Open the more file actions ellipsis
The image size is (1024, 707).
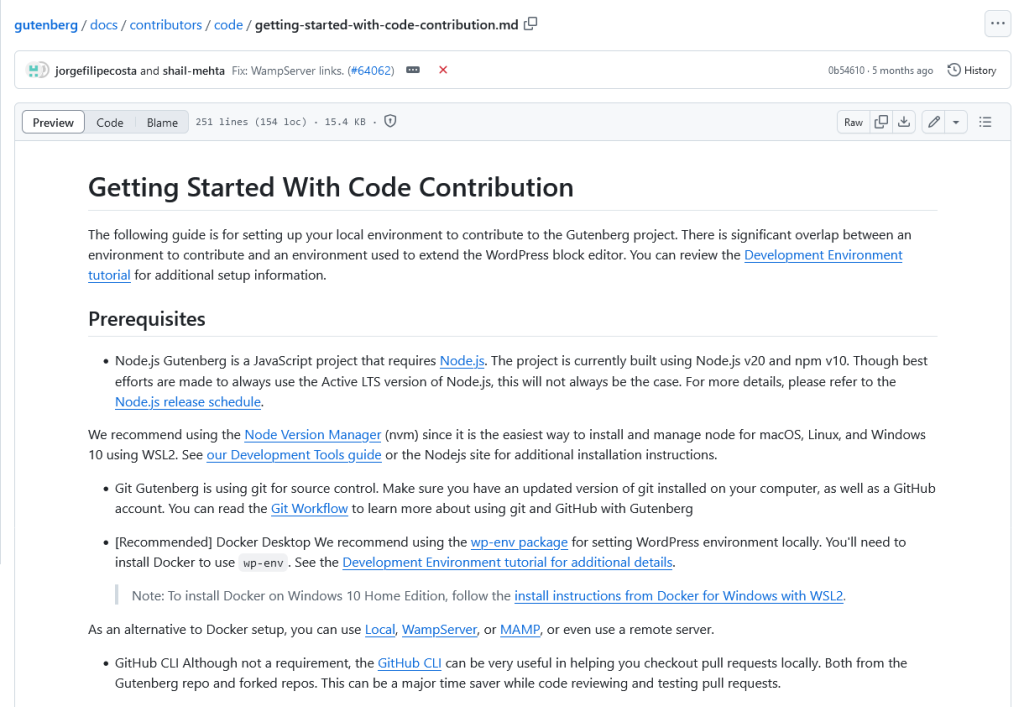997,24
